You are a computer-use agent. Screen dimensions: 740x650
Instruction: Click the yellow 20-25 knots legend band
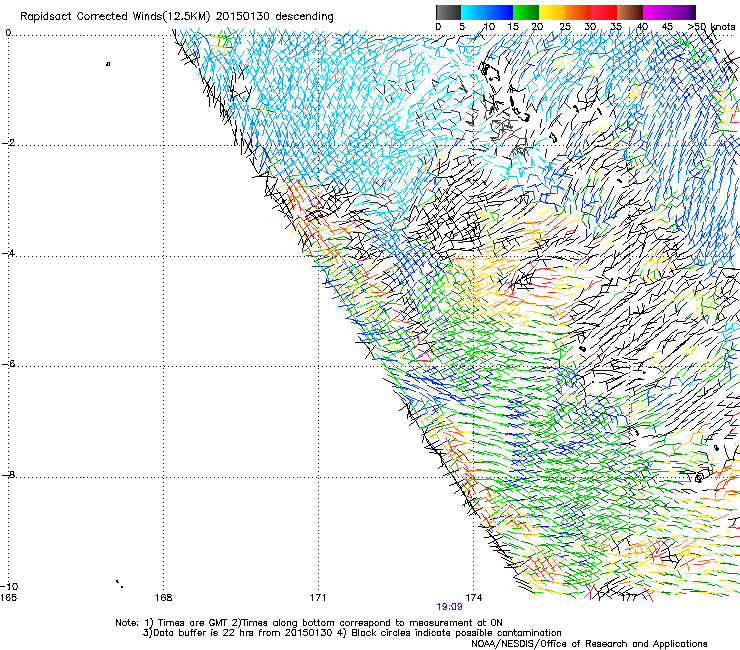click(552, 12)
